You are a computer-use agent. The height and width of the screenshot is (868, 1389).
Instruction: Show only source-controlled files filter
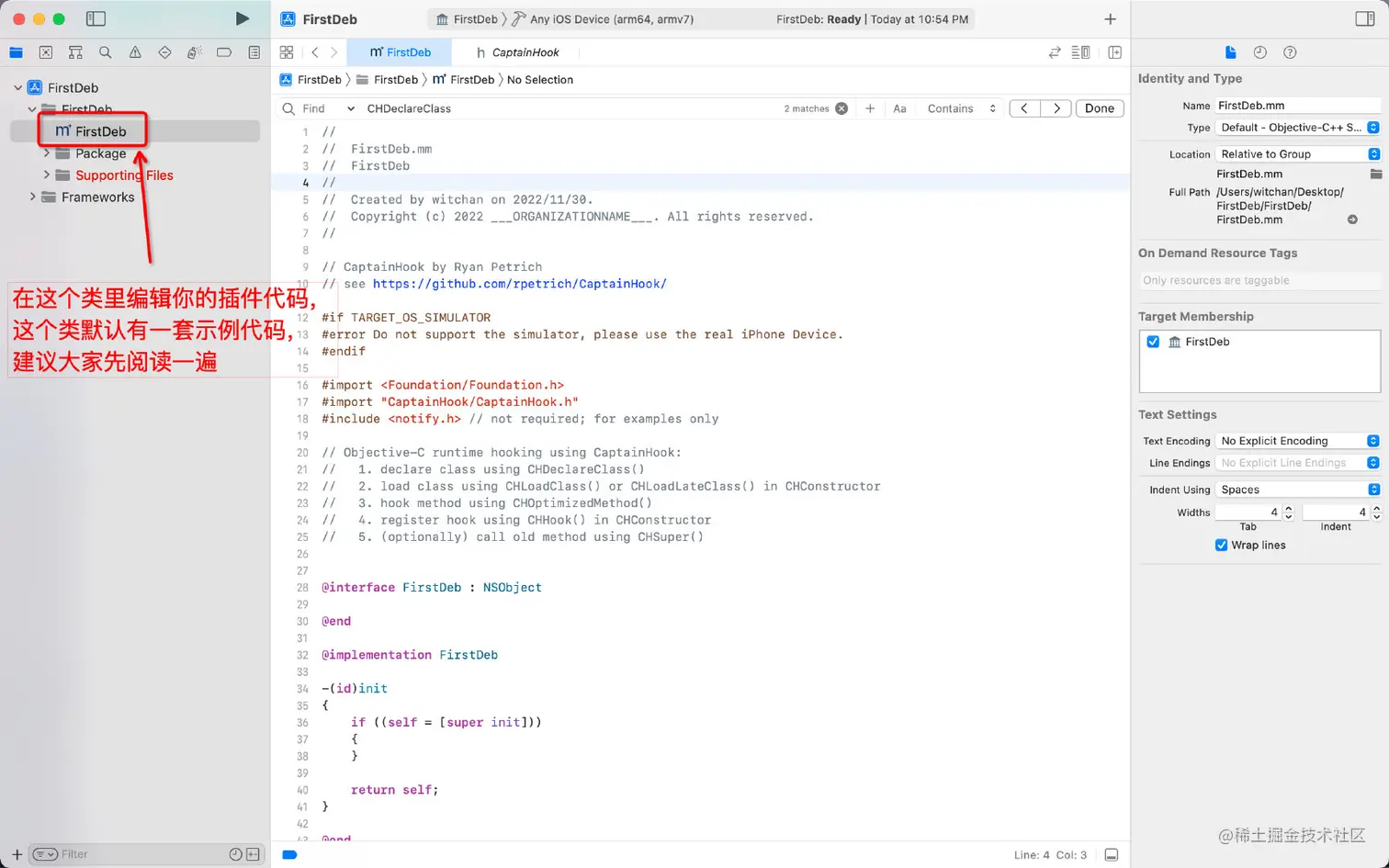253,854
